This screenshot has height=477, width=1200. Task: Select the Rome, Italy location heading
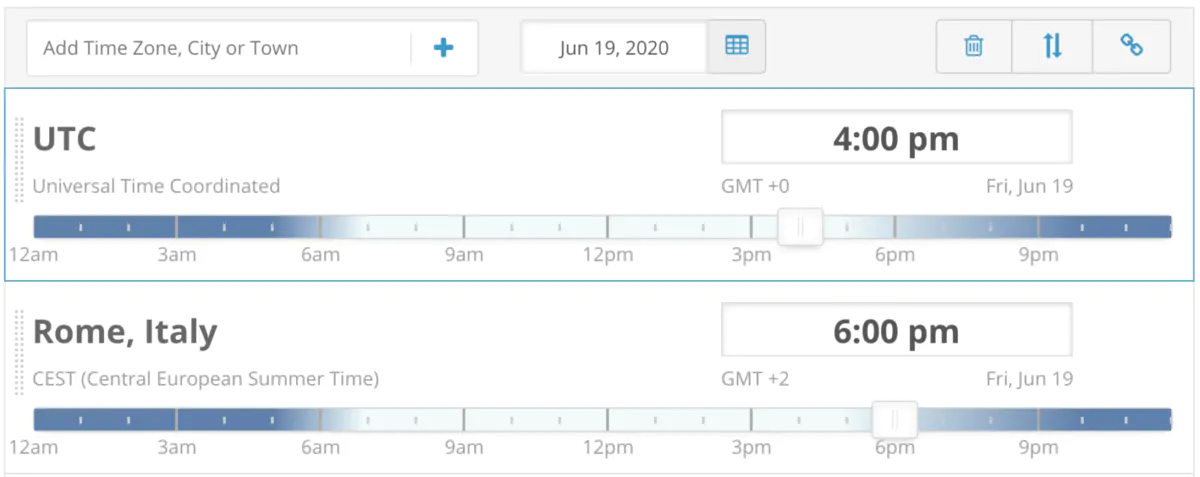pos(125,332)
